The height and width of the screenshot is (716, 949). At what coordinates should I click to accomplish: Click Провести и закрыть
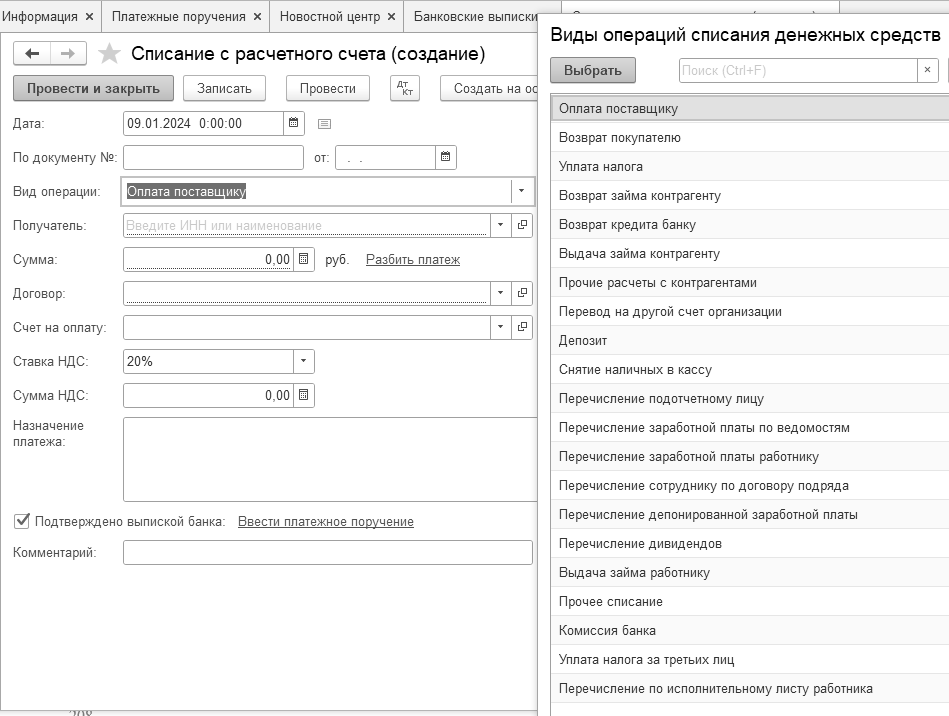(93, 88)
